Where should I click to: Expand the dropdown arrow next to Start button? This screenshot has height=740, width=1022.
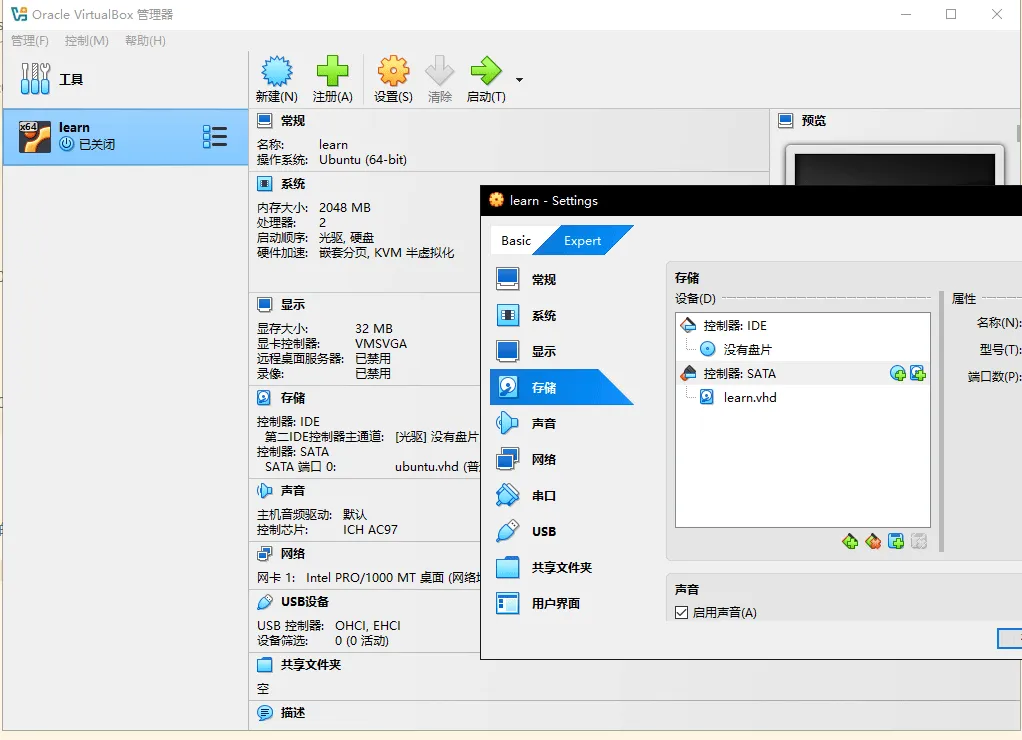click(x=519, y=80)
